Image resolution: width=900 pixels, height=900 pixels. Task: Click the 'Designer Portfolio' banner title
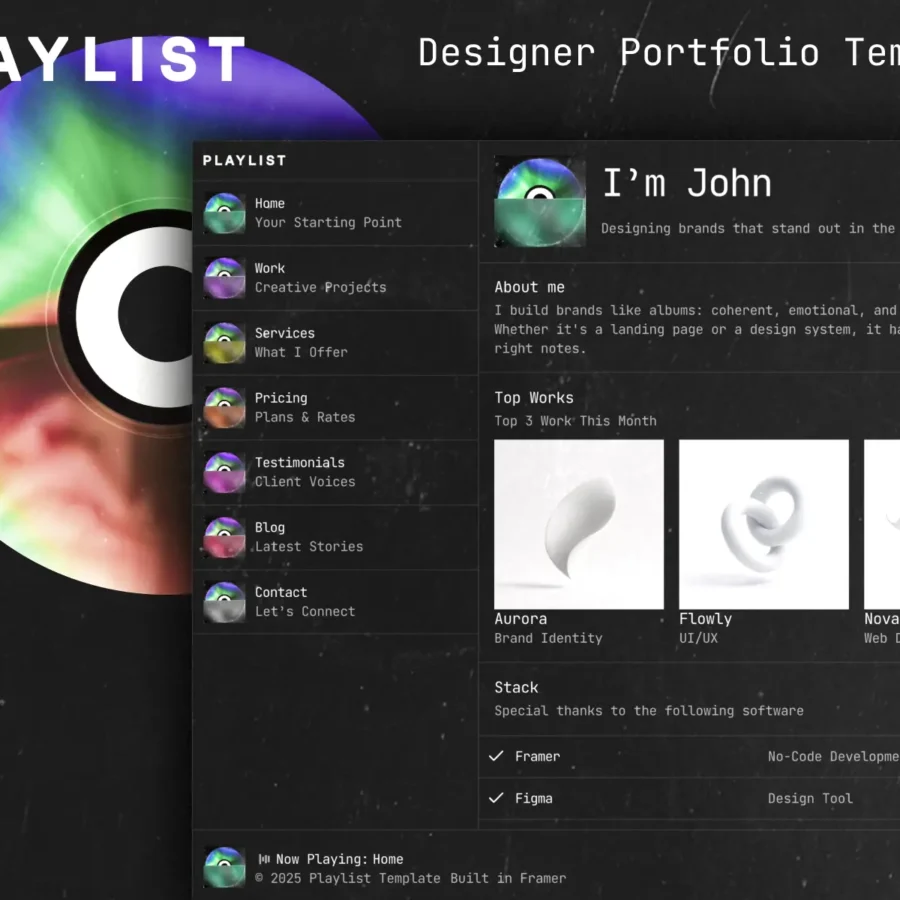pos(618,53)
